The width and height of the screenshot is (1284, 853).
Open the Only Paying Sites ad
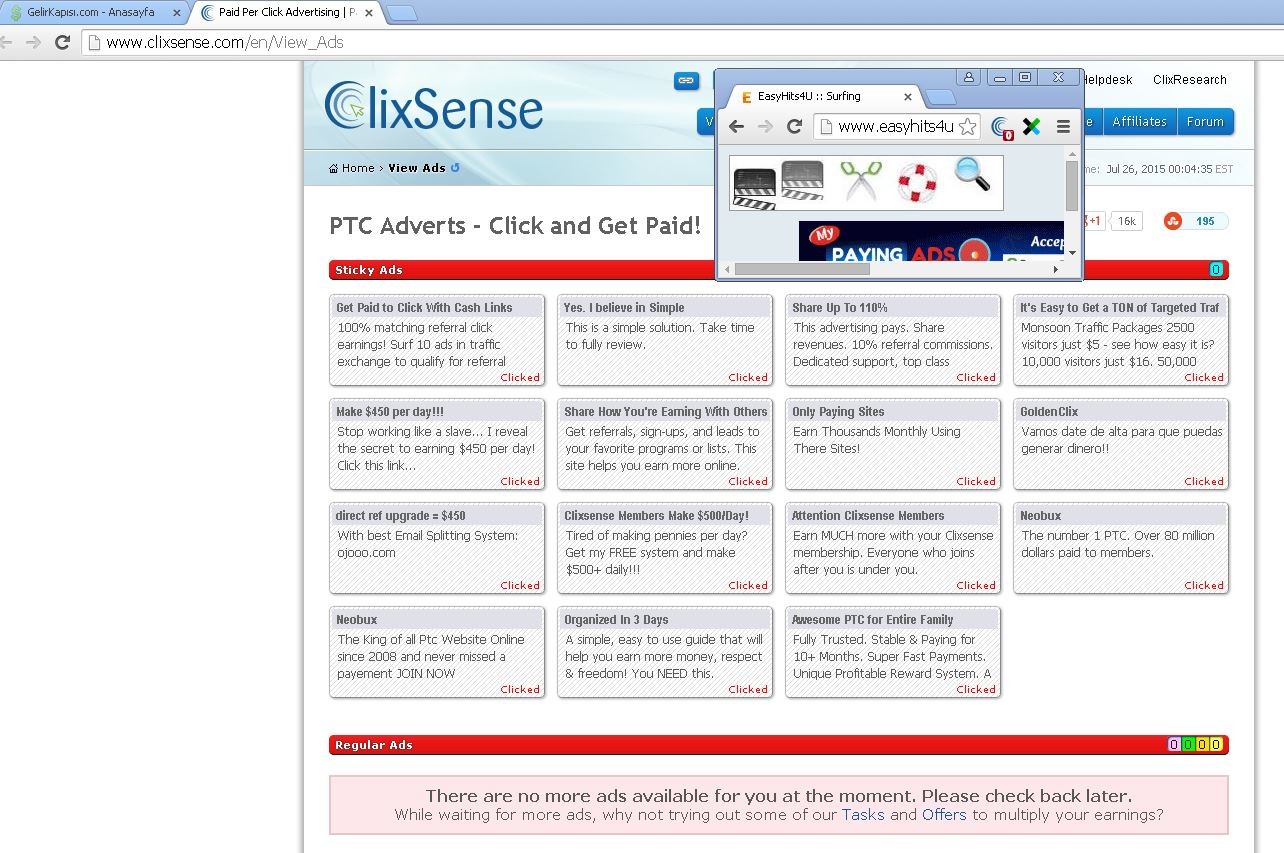(892, 444)
